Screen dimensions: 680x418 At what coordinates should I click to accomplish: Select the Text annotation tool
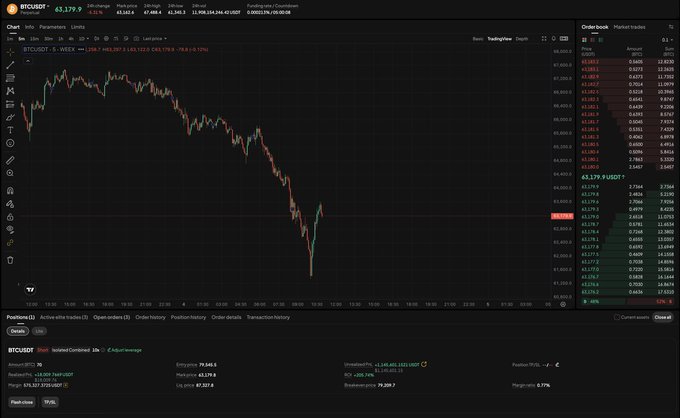coord(10,130)
